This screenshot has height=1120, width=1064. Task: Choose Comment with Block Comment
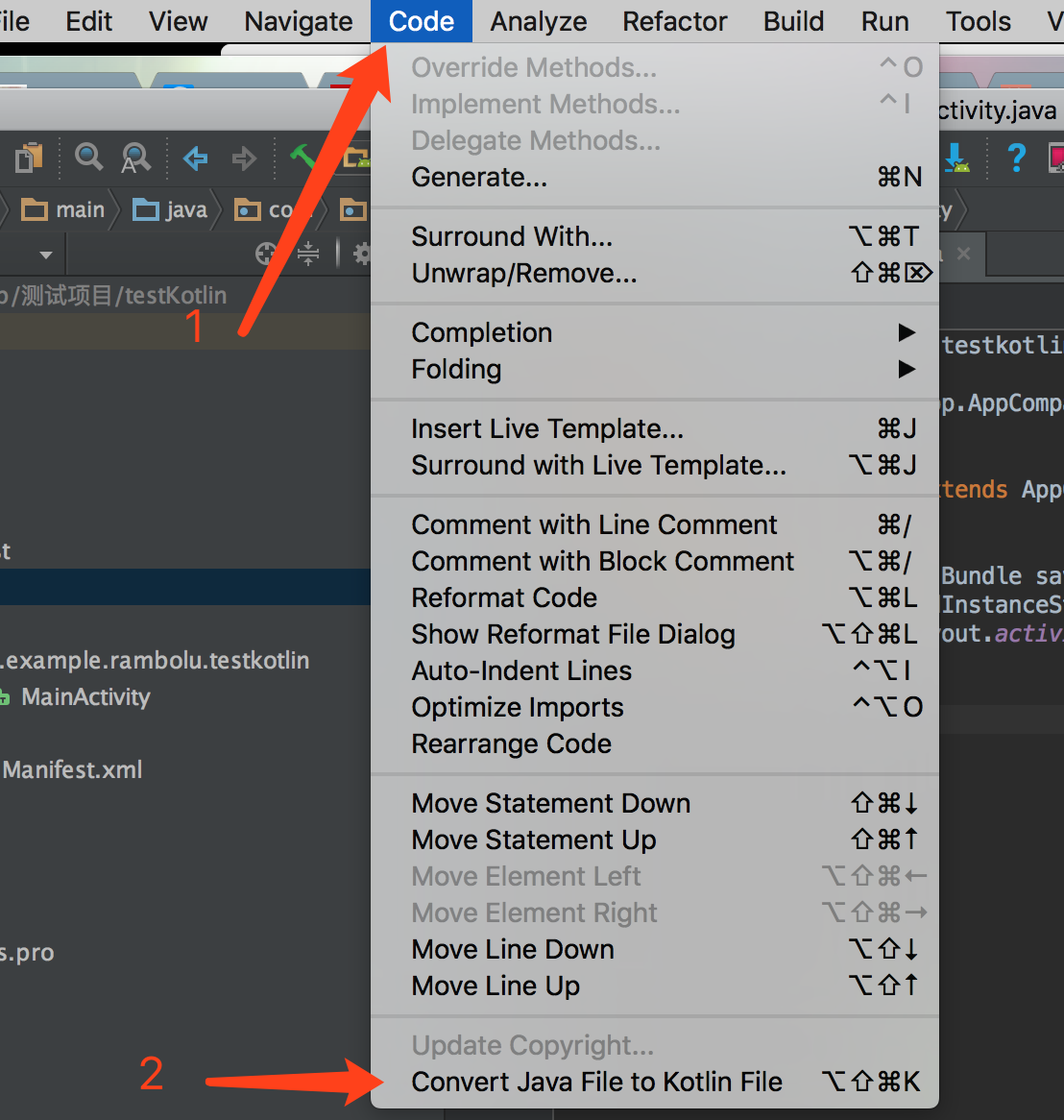tap(655, 561)
